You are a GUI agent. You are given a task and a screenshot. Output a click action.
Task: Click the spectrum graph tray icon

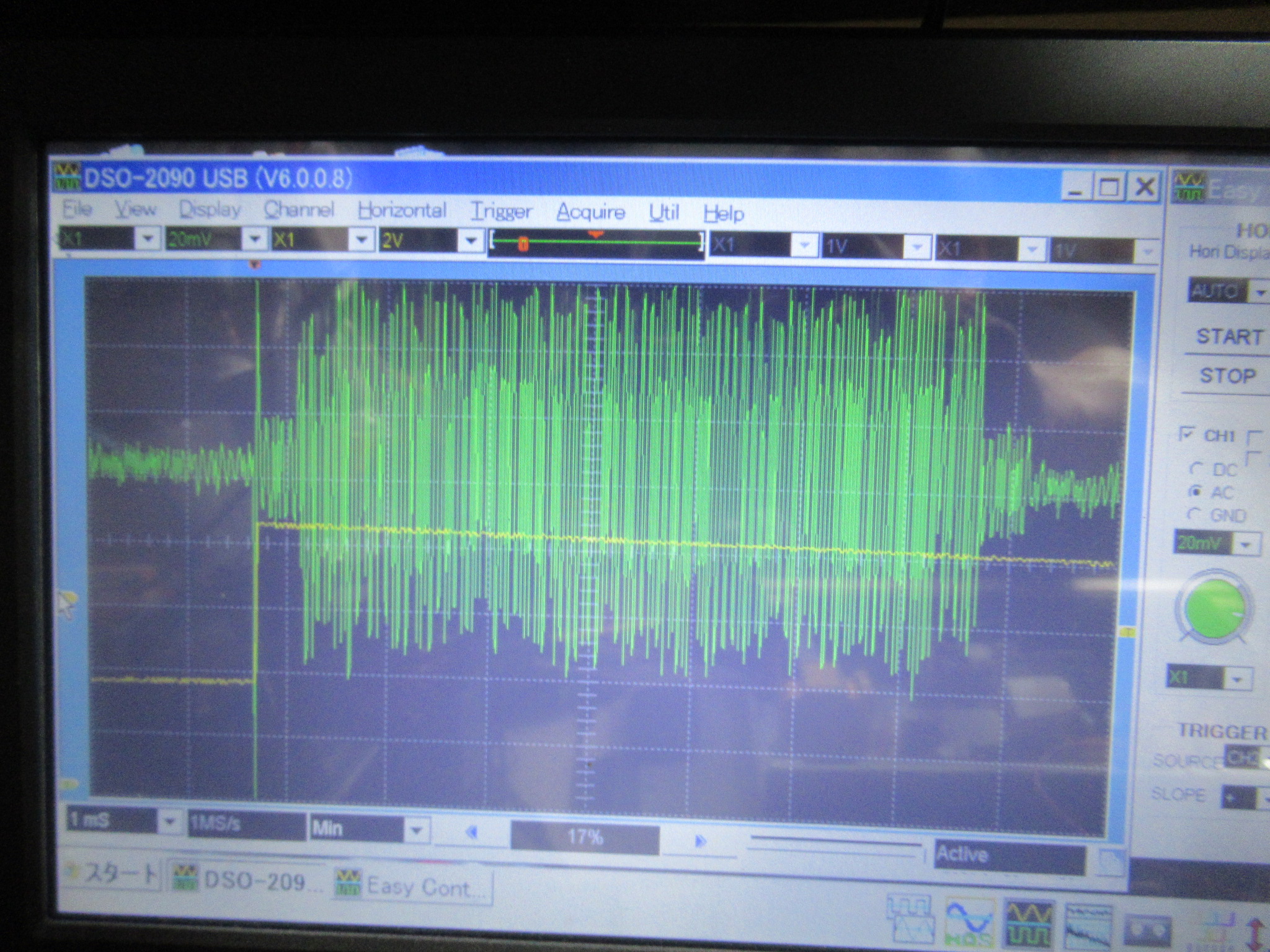[1090, 926]
